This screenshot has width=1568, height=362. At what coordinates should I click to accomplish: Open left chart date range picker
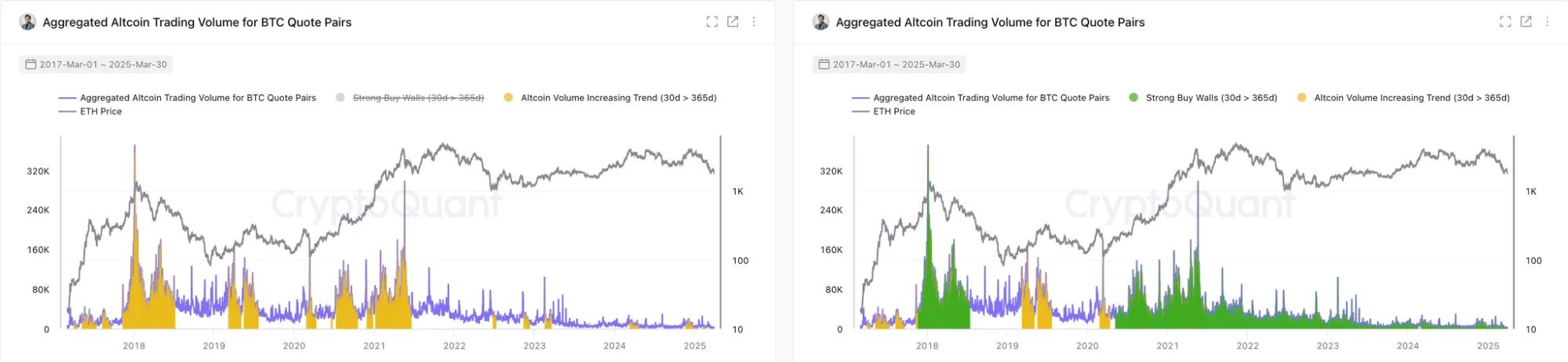pyautogui.click(x=103, y=64)
